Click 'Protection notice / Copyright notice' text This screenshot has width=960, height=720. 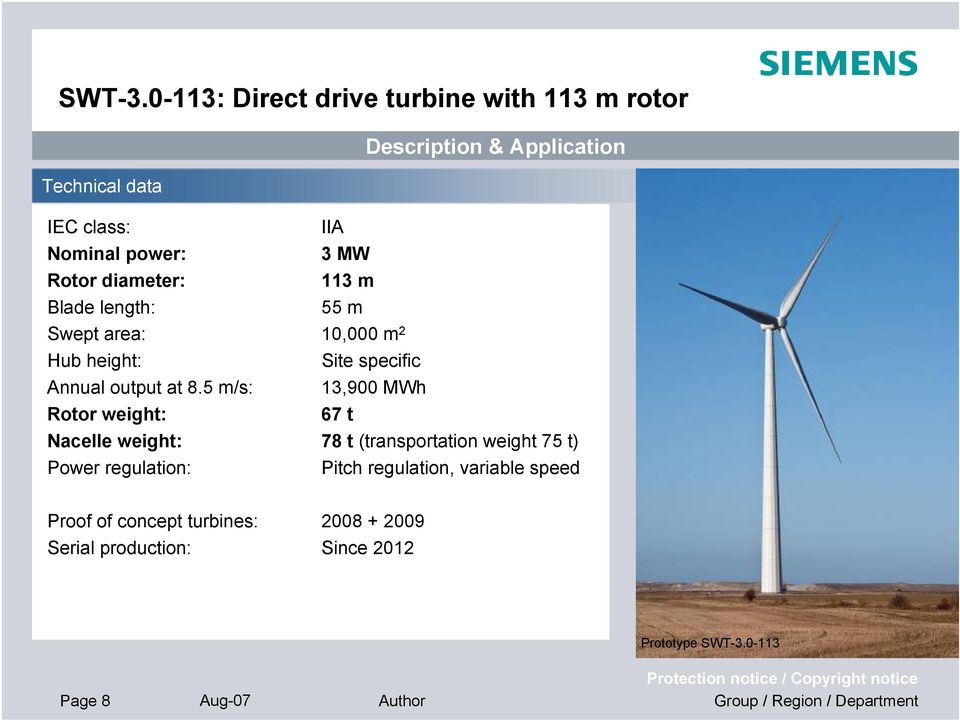pyautogui.click(x=782, y=678)
